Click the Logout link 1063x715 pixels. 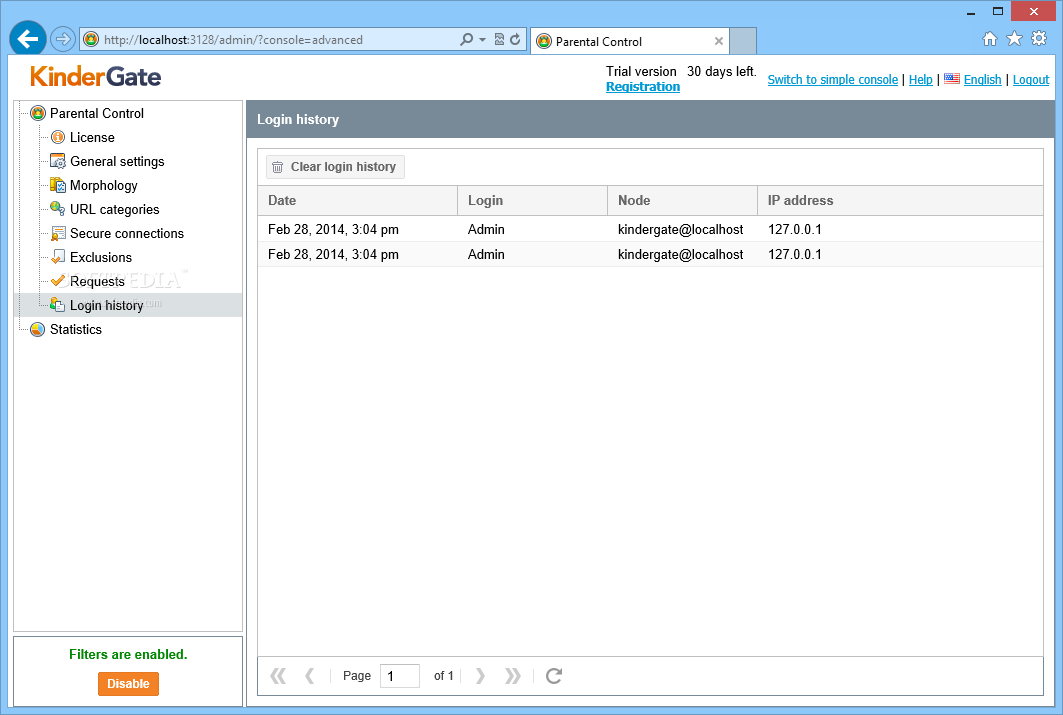click(x=1030, y=80)
